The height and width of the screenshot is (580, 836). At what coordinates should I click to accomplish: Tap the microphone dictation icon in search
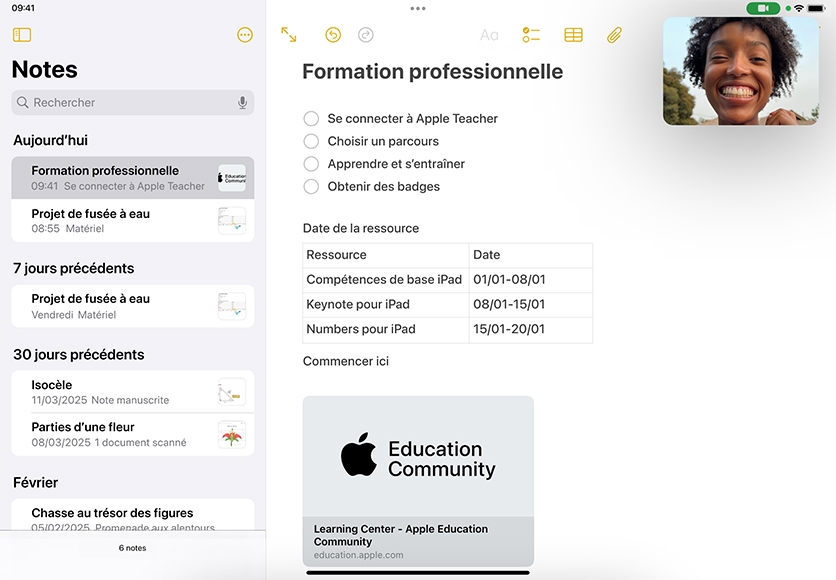click(x=242, y=102)
